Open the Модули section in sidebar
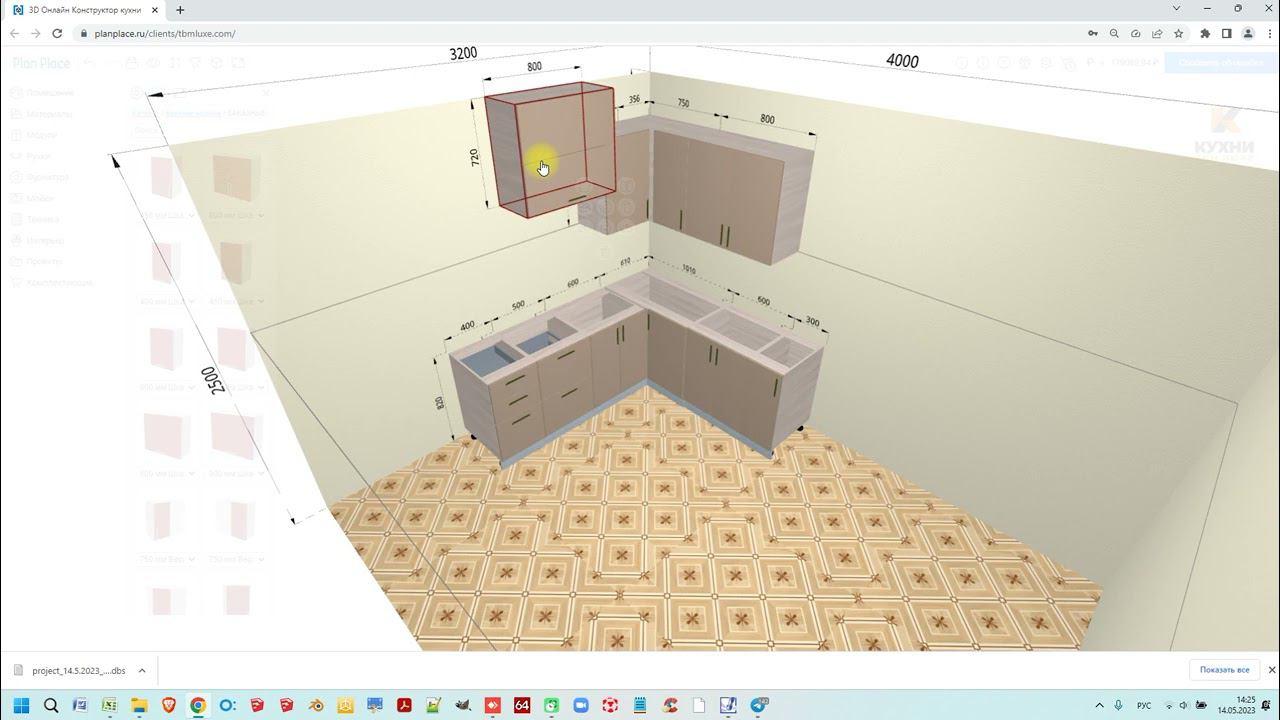 tap(42, 135)
